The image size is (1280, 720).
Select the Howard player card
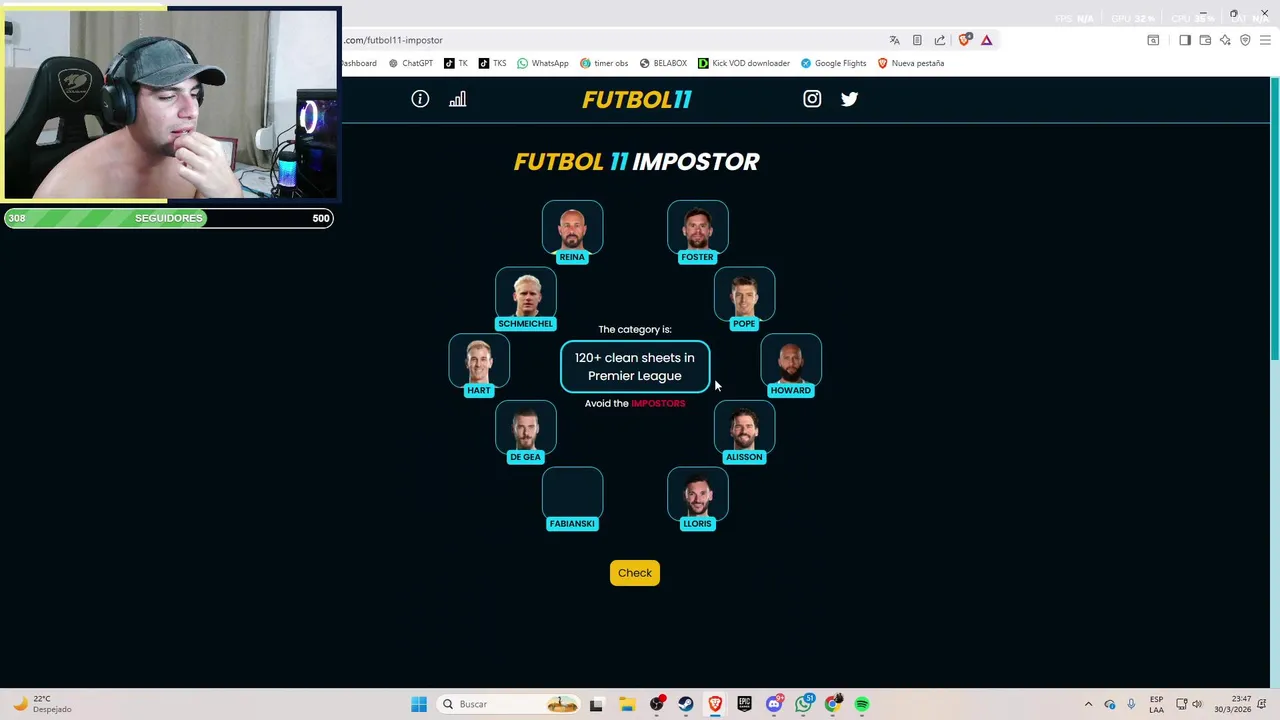tap(791, 365)
